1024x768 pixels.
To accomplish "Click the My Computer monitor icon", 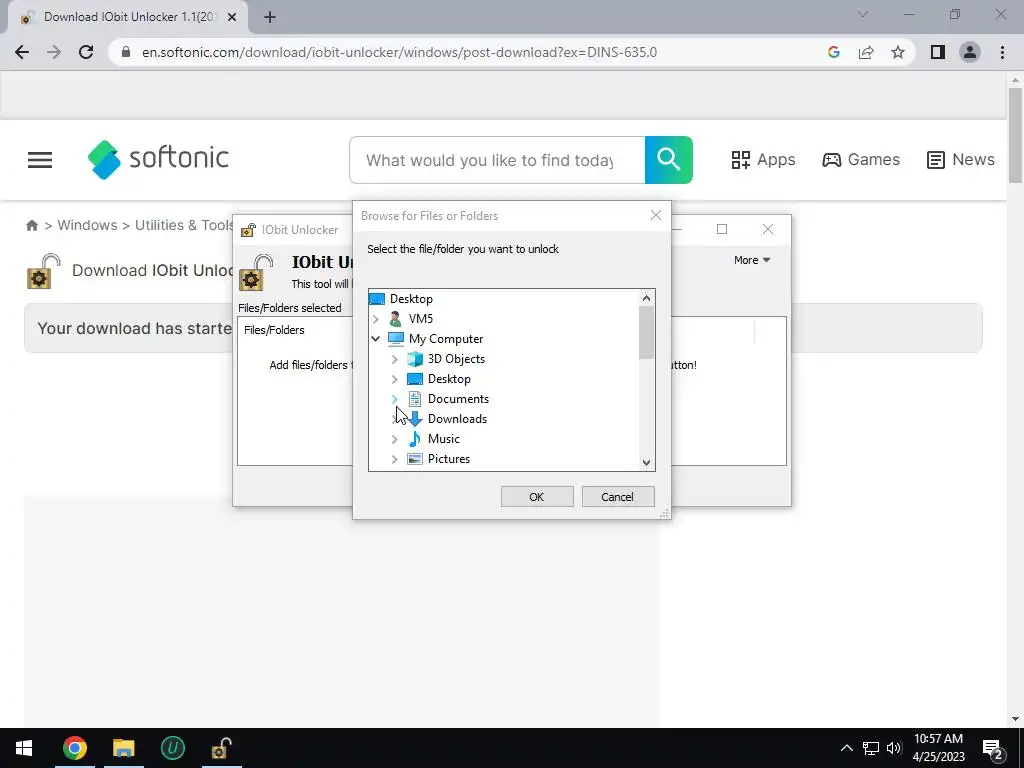I will 396,338.
